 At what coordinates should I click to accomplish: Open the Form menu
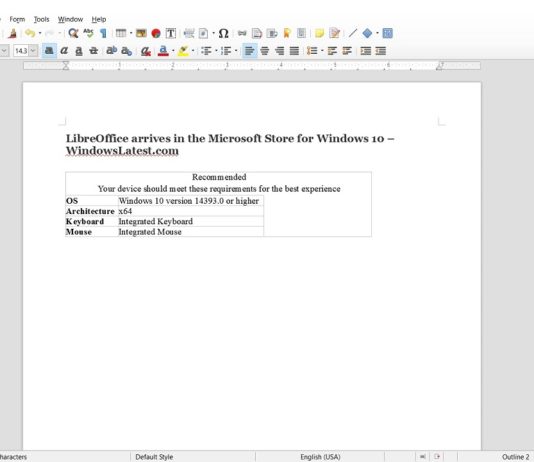pyautogui.click(x=17, y=19)
